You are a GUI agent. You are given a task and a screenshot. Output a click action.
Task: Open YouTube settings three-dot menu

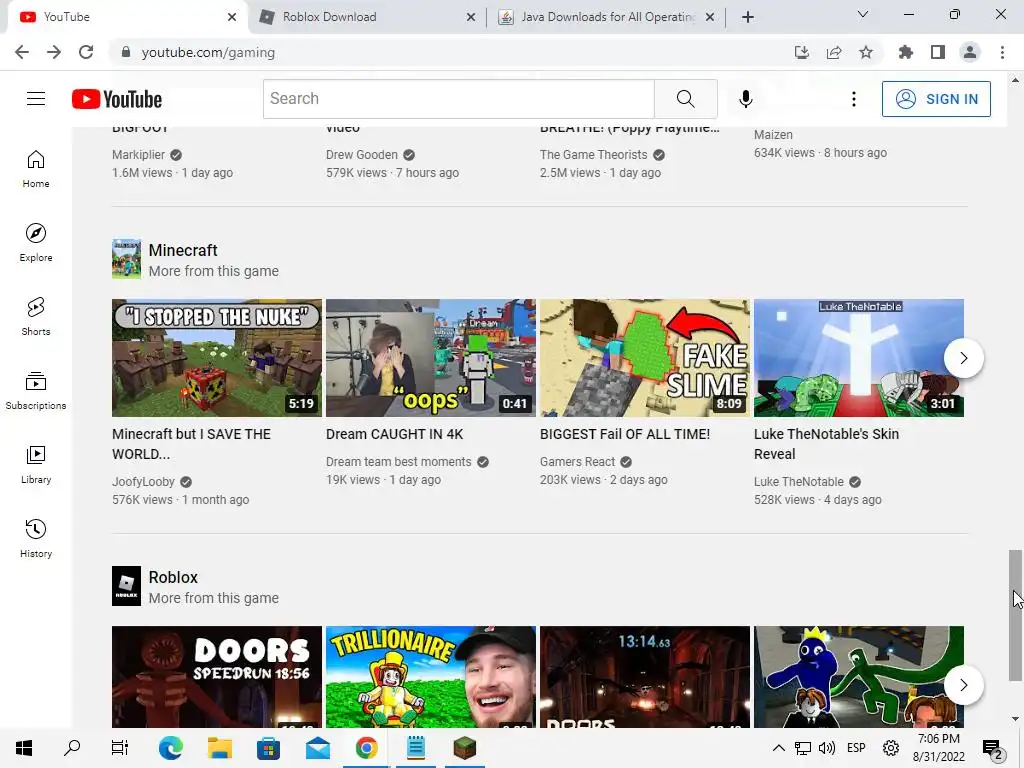pyautogui.click(x=854, y=99)
